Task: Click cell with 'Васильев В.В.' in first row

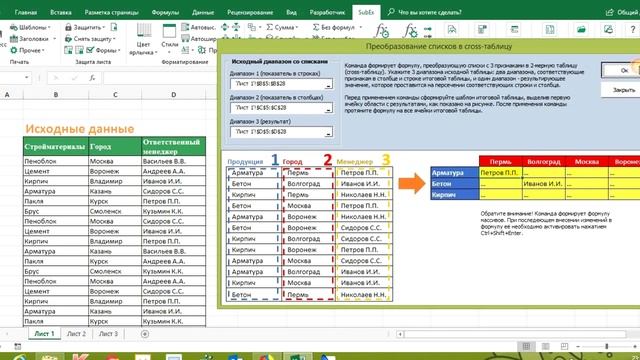Action: 173,161
